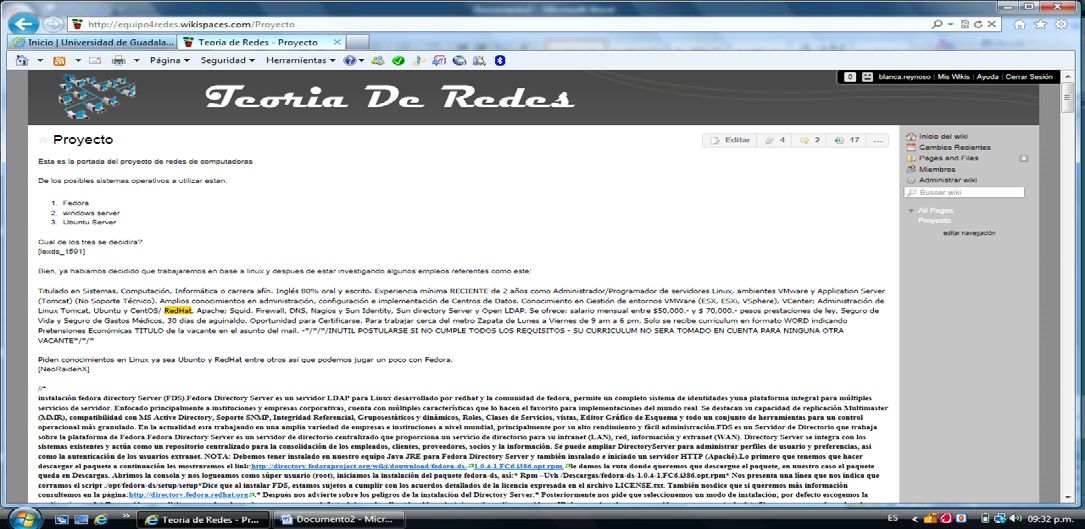Open Administrar wiki
This screenshot has height=529, width=1085.
[x=948, y=180]
